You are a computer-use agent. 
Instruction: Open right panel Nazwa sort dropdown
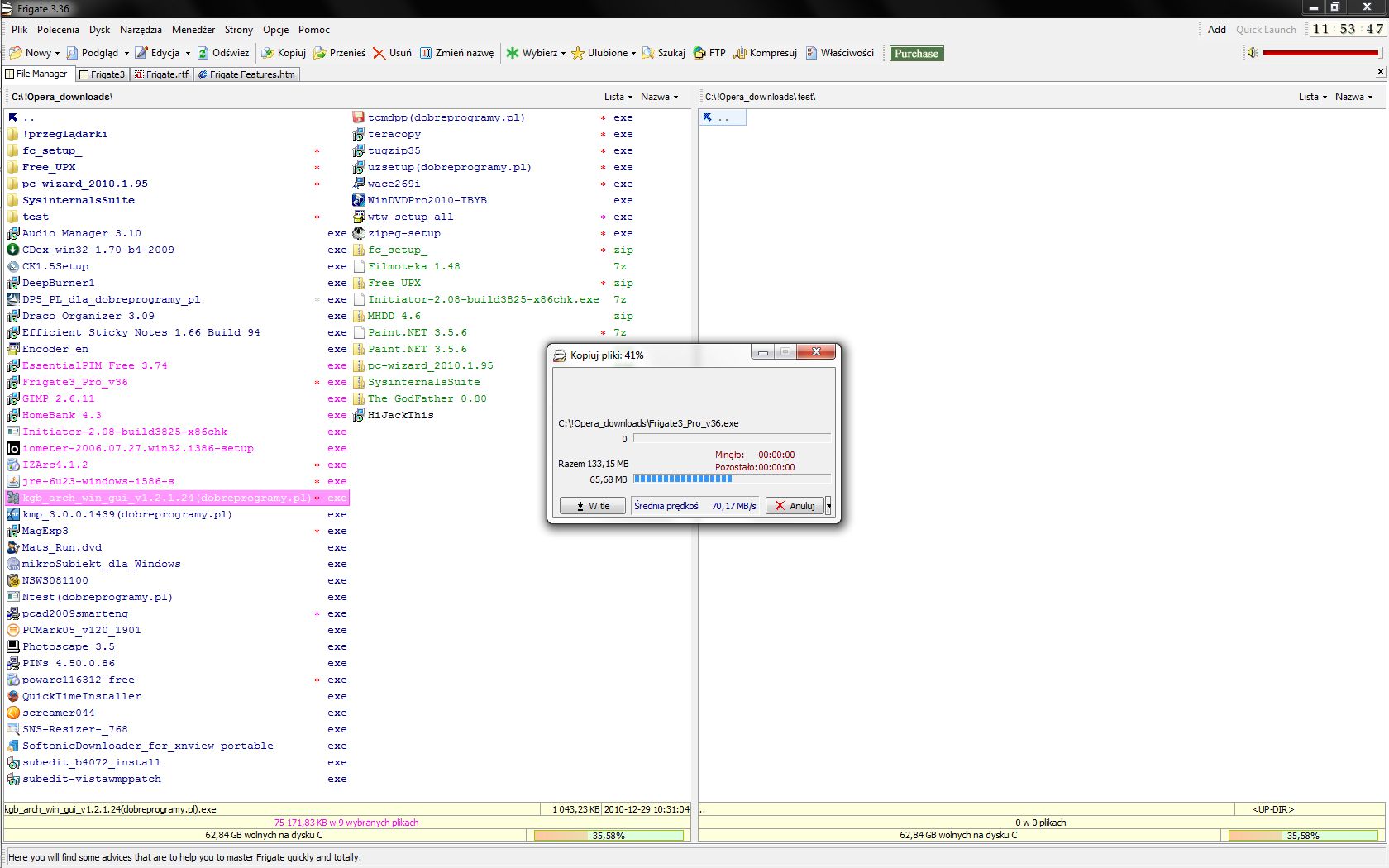point(1353,97)
